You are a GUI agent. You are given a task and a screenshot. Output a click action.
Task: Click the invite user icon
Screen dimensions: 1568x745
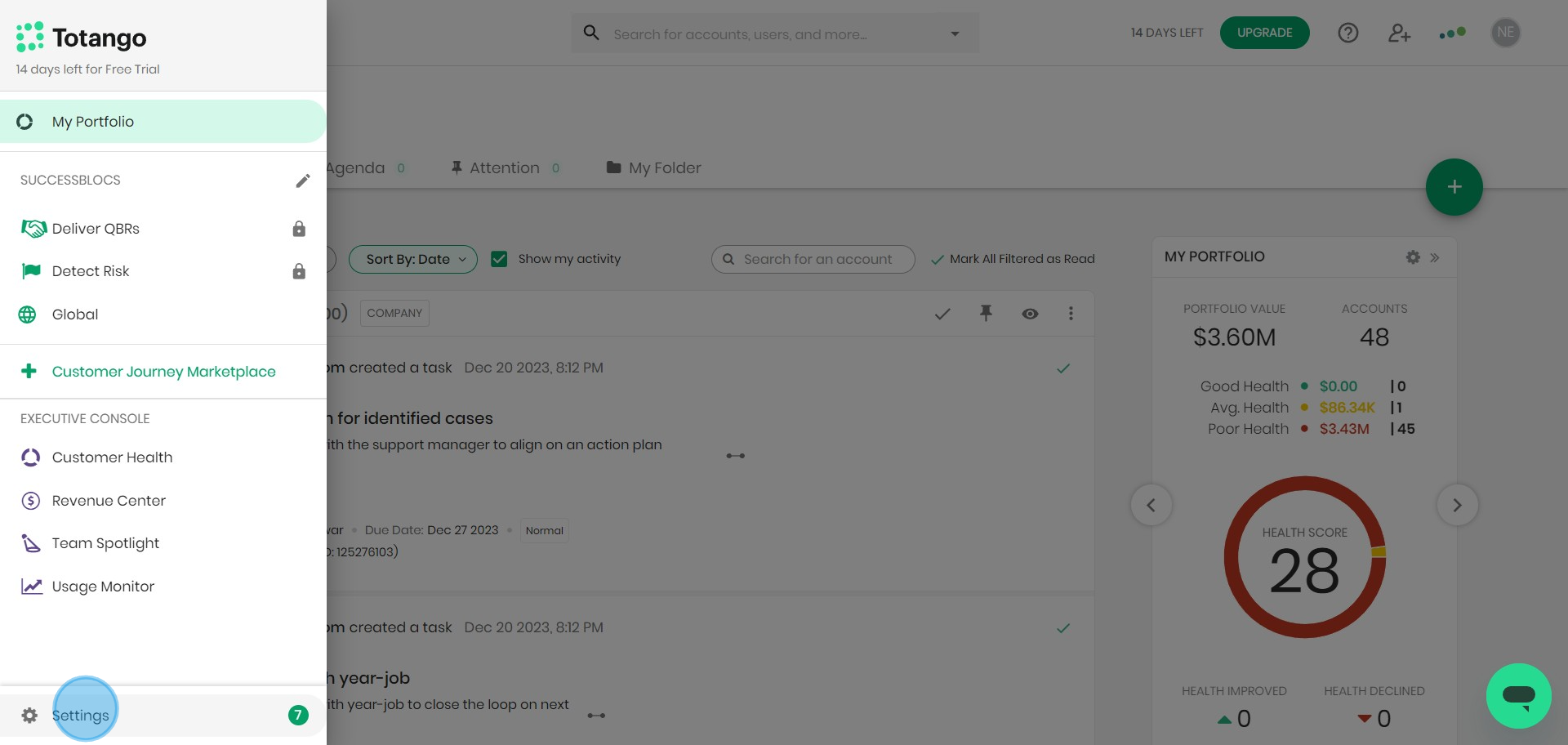(1400, 33)
